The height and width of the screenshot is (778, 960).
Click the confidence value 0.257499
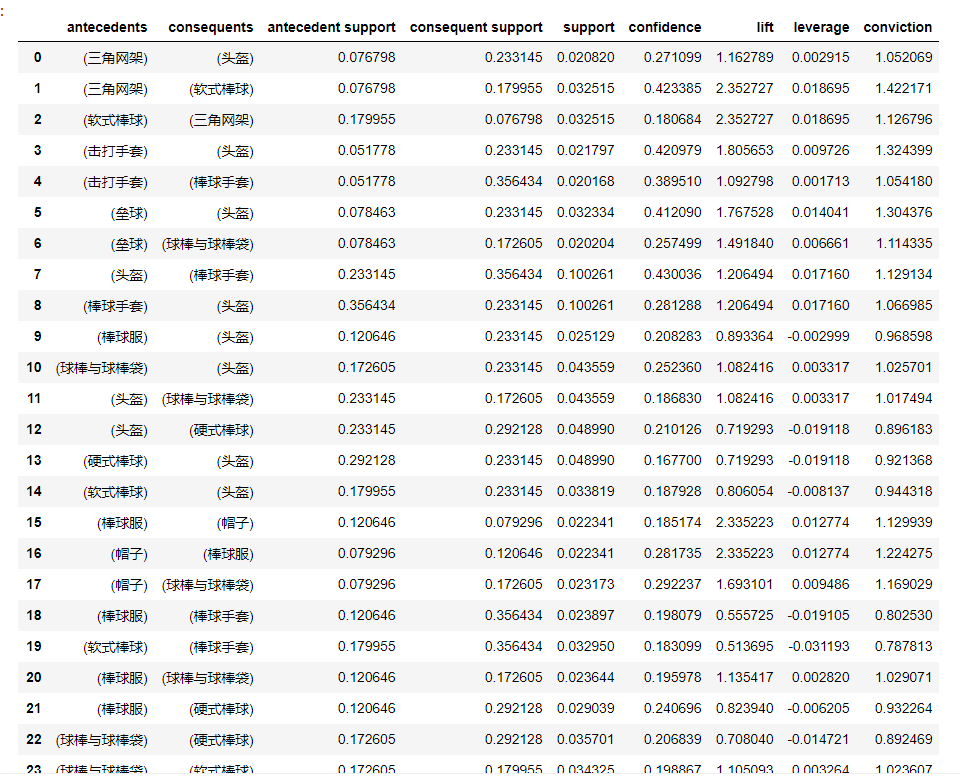[x=672, y=244]
